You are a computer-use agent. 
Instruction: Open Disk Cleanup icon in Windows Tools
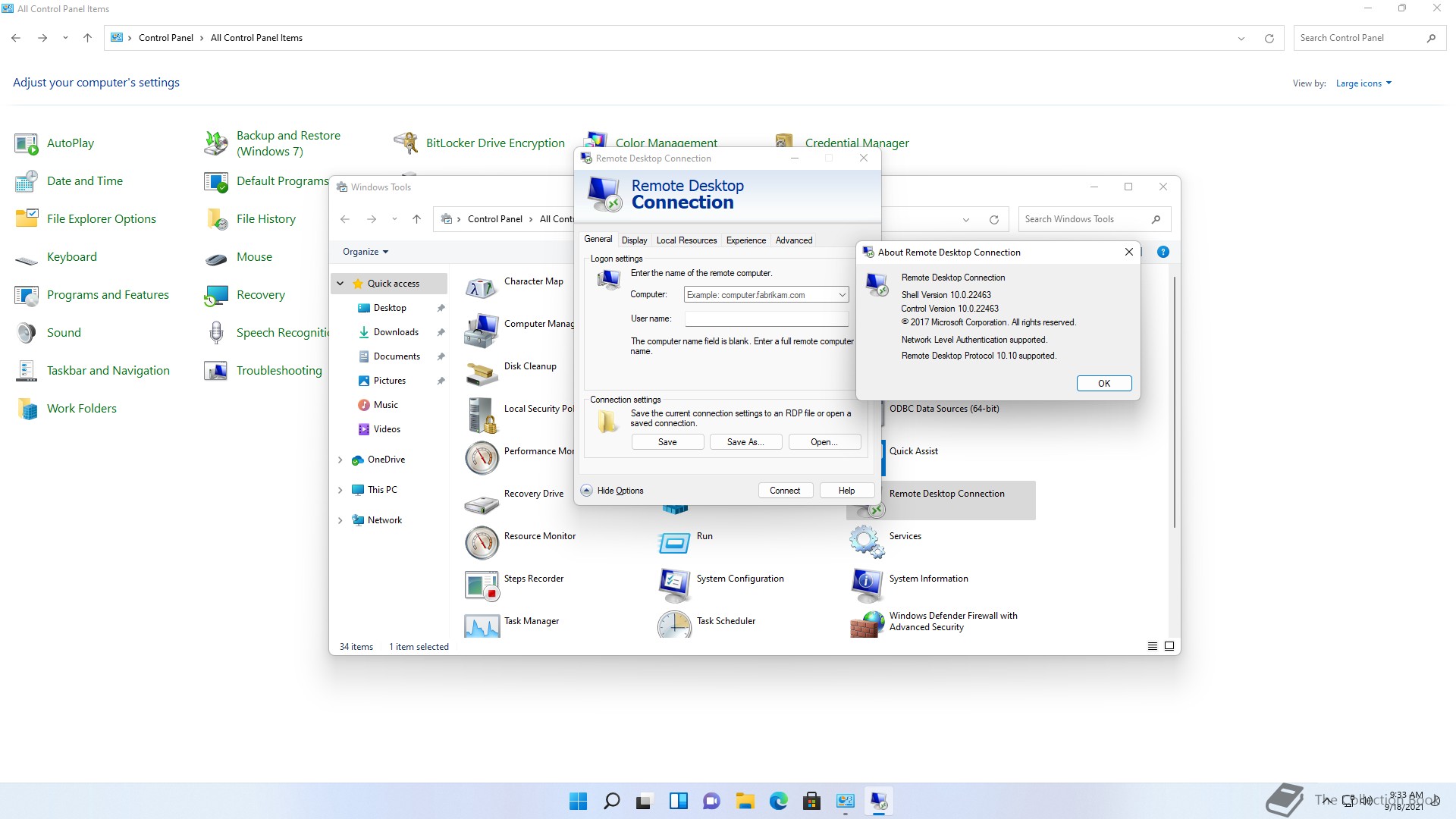point(482,373)
